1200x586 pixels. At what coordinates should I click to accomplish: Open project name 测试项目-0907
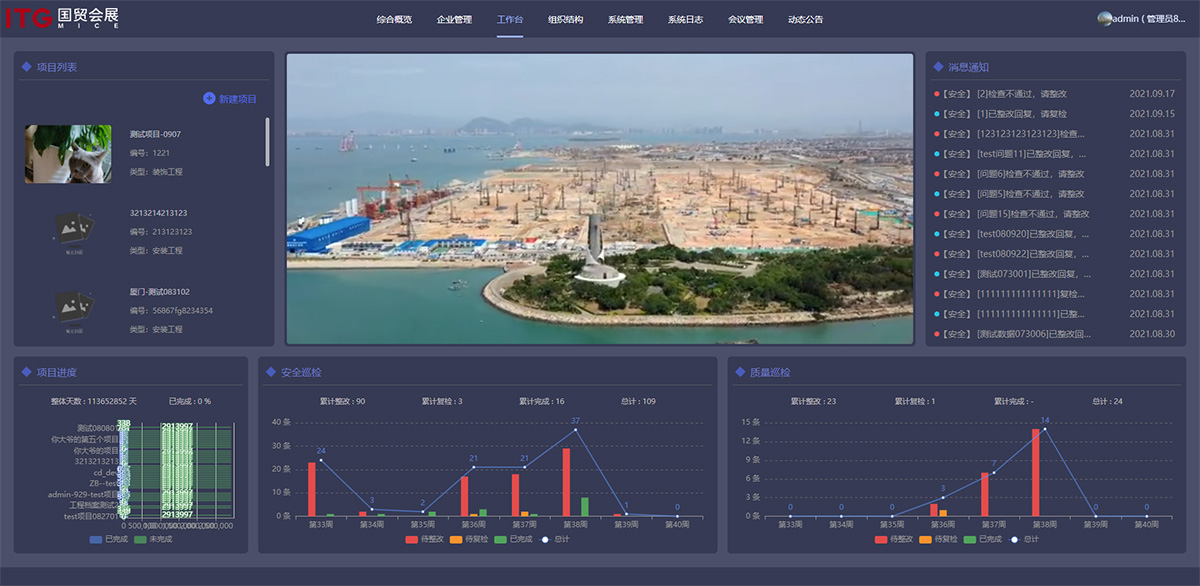tap(155, 134)
